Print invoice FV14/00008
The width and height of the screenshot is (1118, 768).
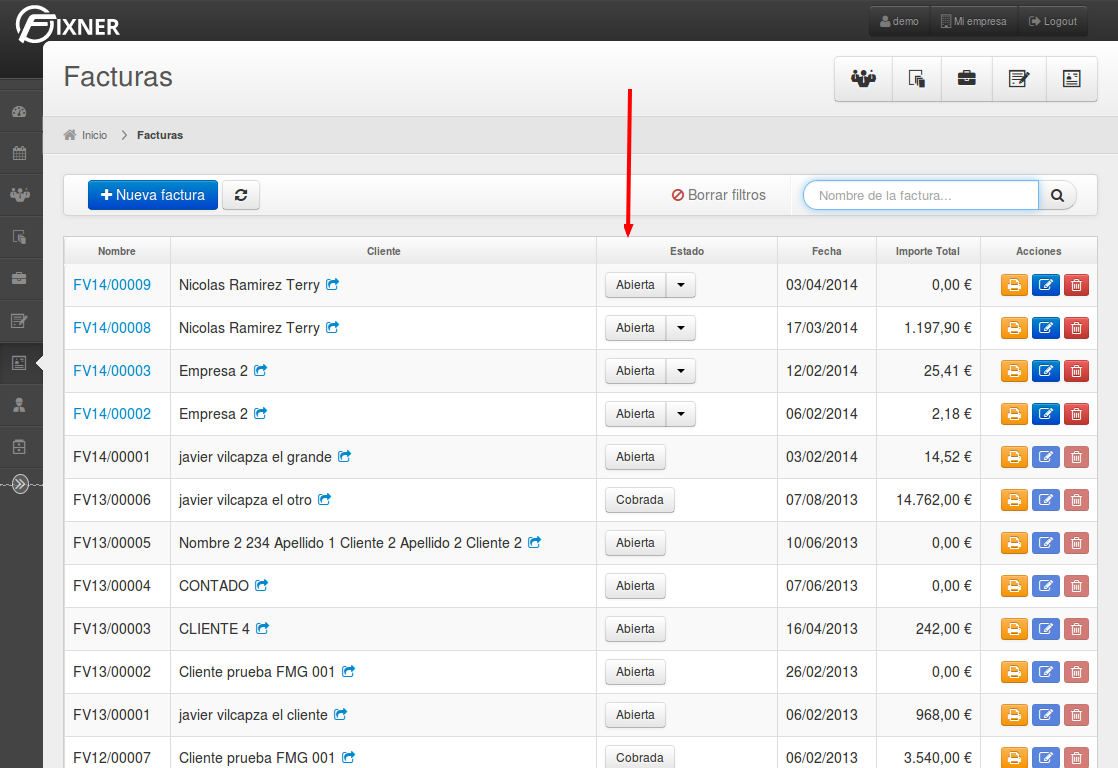(1014, 328)
